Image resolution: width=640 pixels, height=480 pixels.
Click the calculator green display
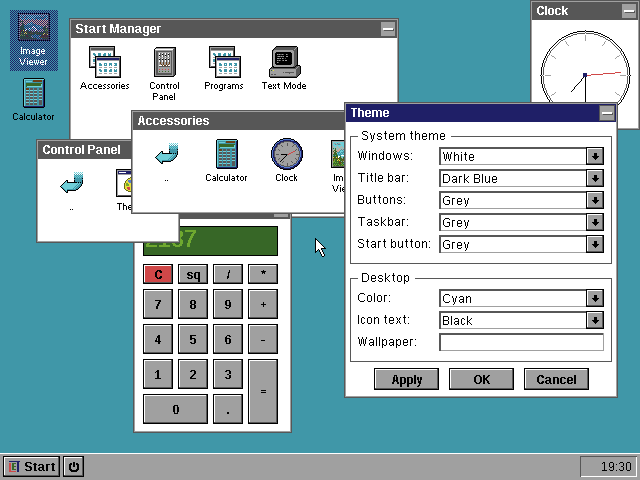[228, 241]
